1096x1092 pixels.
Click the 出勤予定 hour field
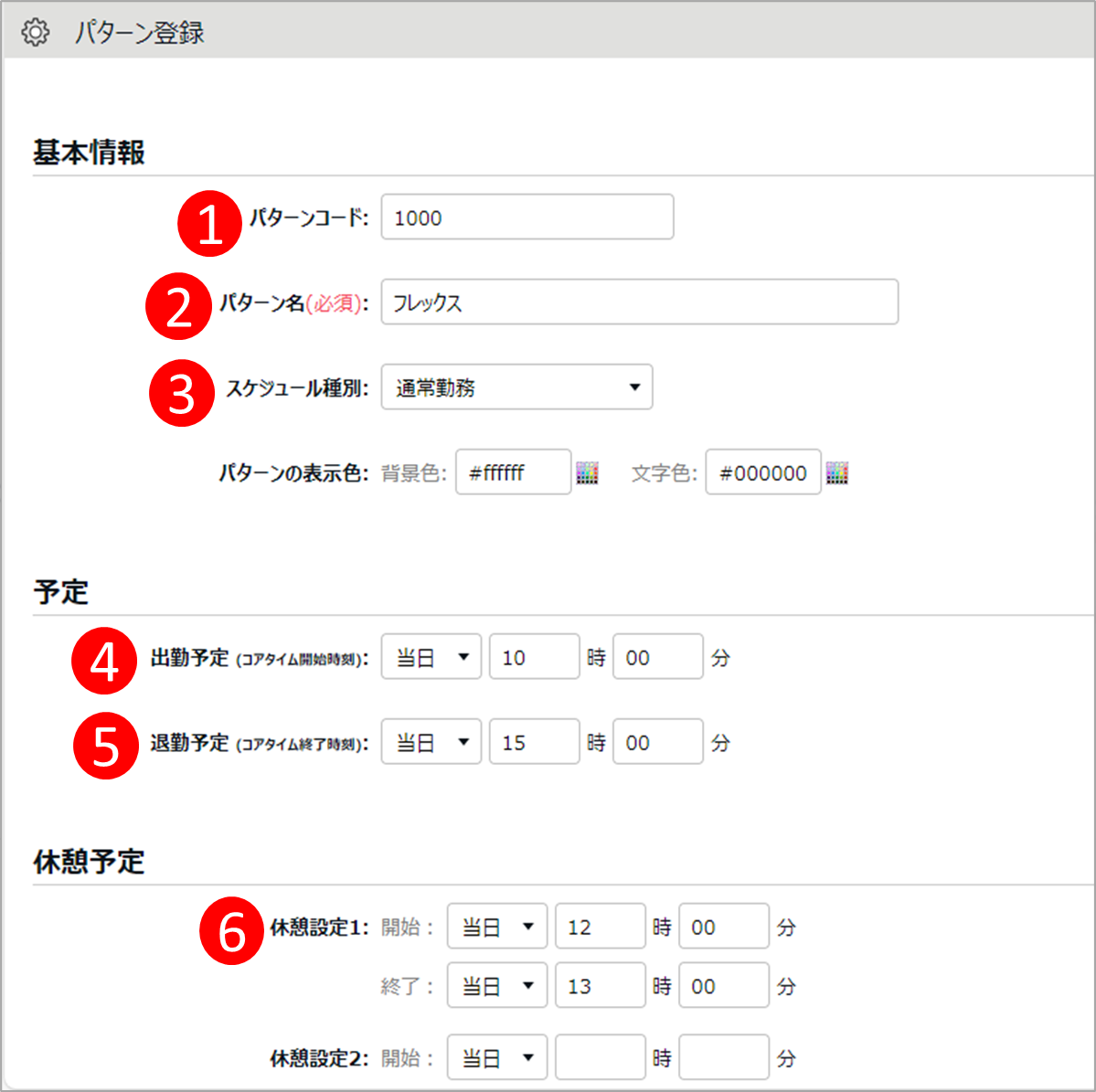(534, 657)
